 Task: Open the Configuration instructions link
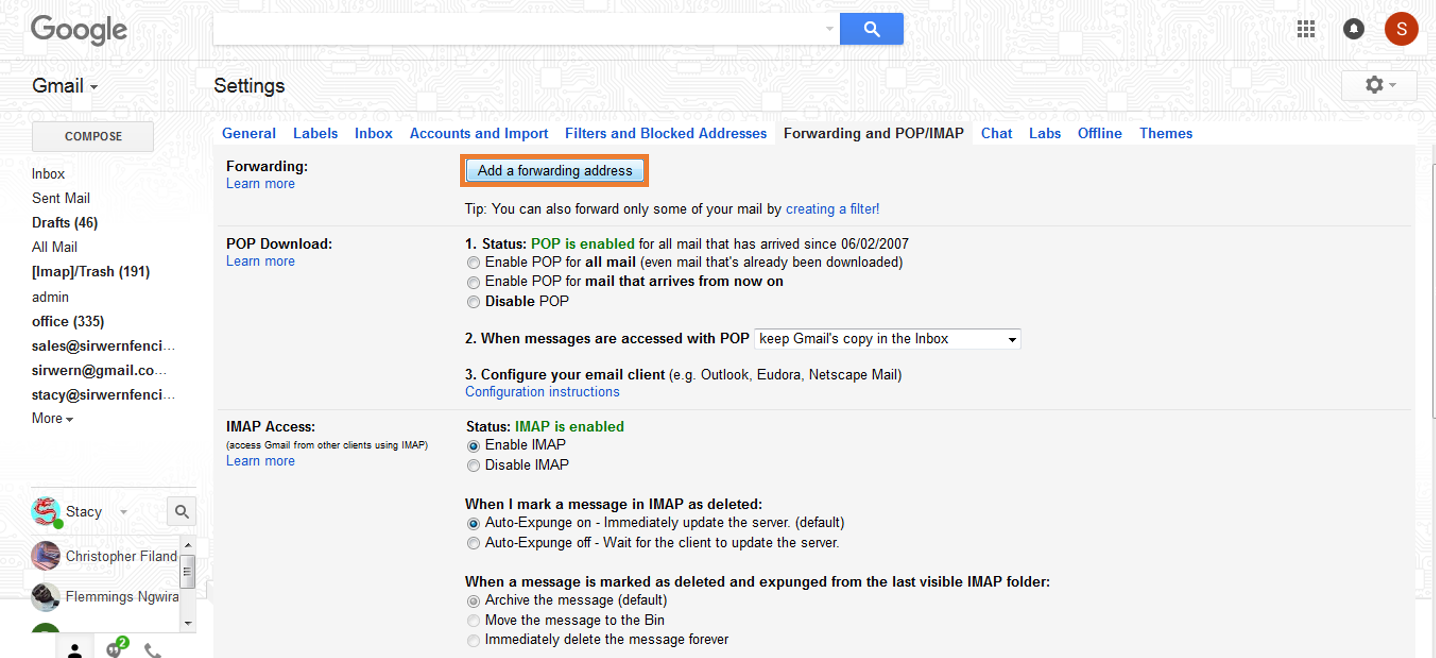(541, 391)
